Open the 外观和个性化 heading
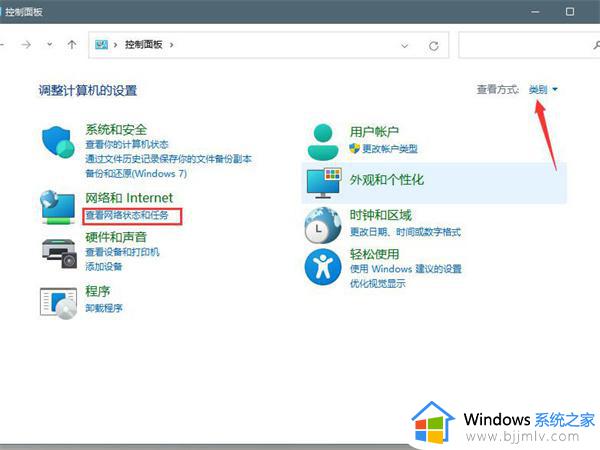 (387, 179)
